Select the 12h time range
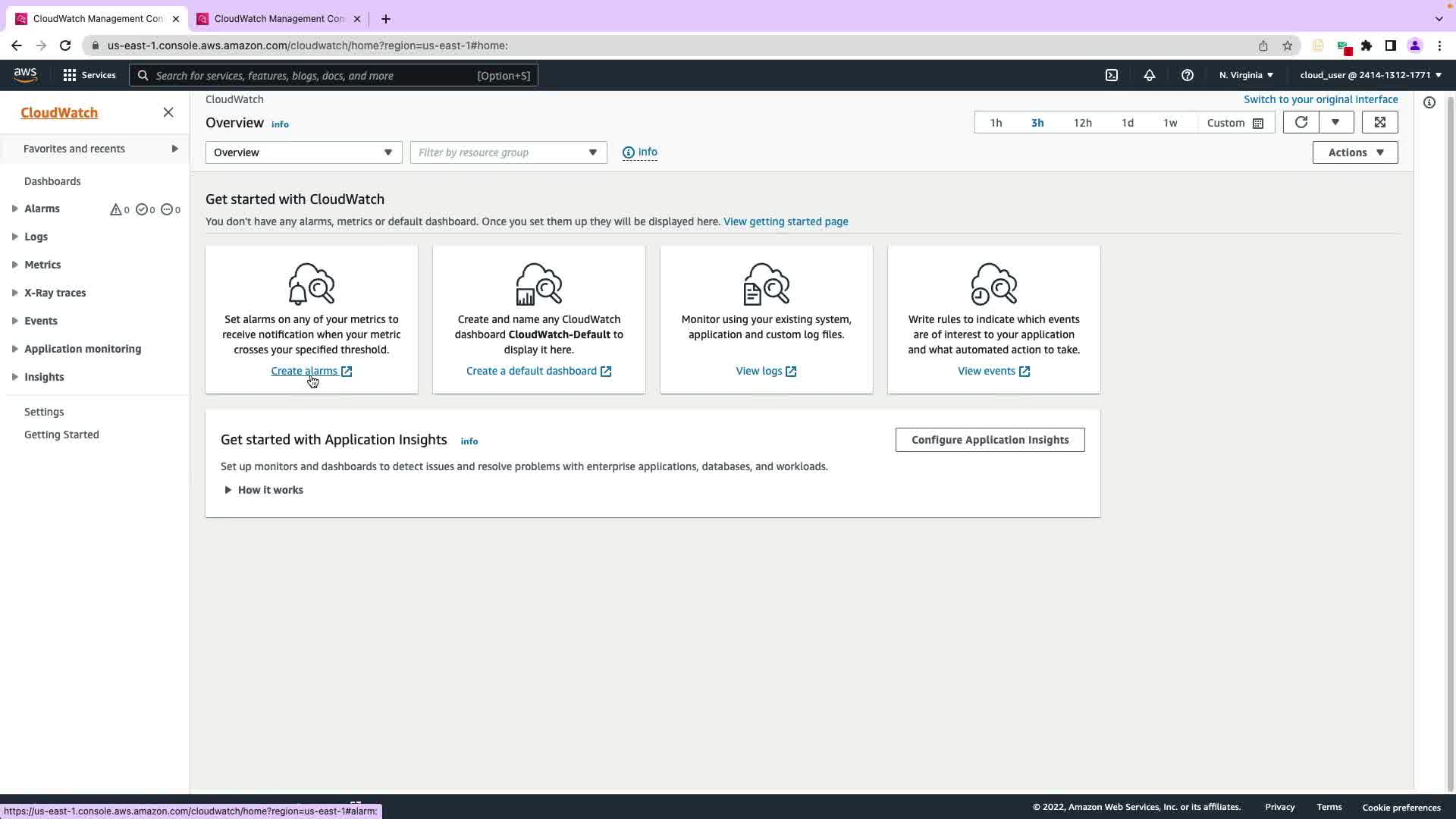The height and width of the screenshot is (819, 1456). tap(1082, 123)
